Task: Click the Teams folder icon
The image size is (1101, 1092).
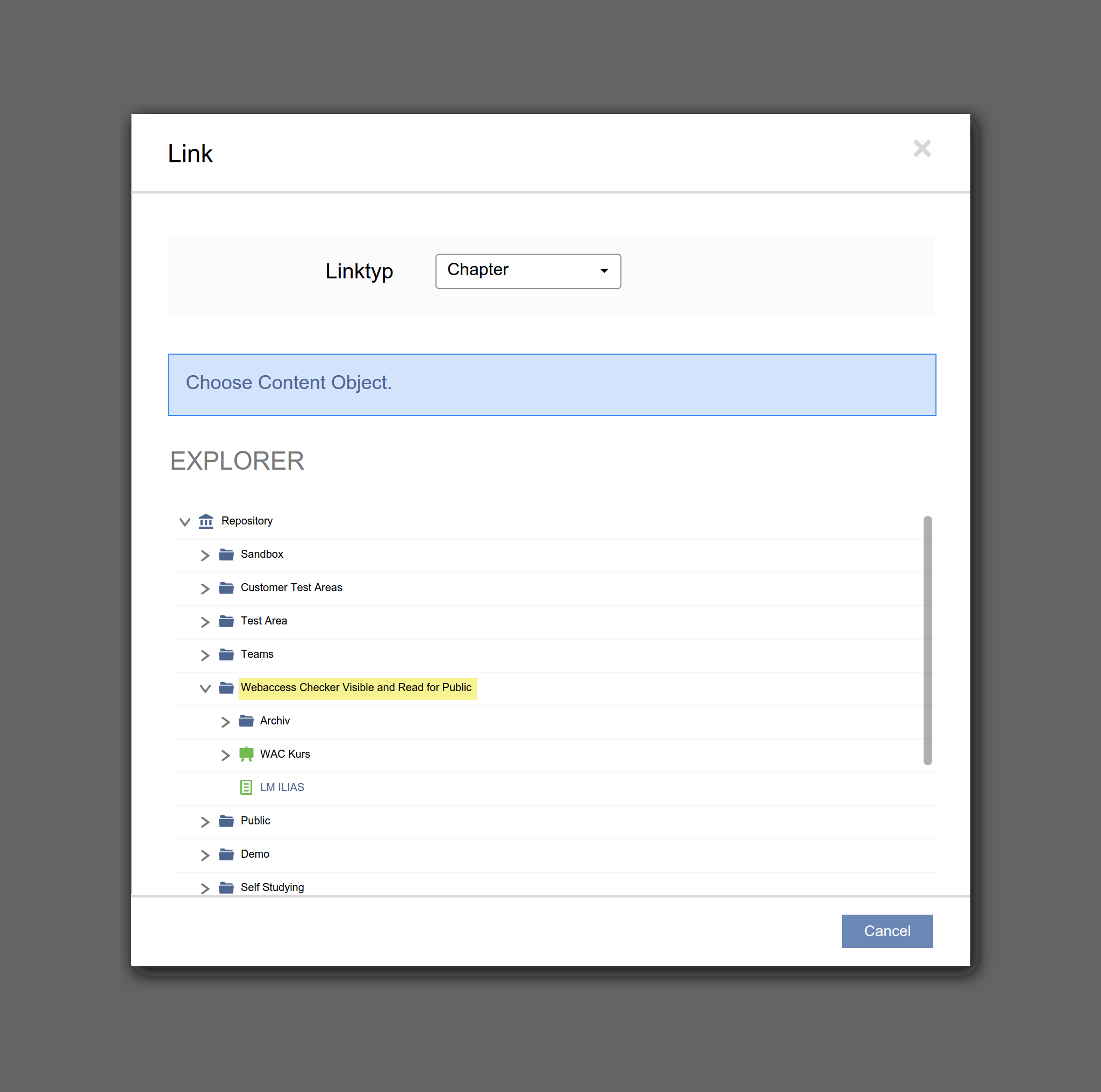Action: [226, 655]
